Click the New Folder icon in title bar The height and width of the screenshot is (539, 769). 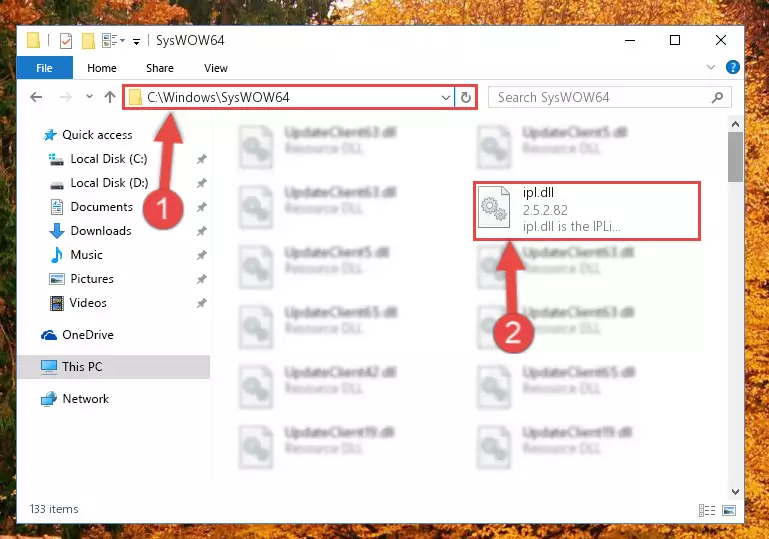pyautogui.click(x=88, y=41)
